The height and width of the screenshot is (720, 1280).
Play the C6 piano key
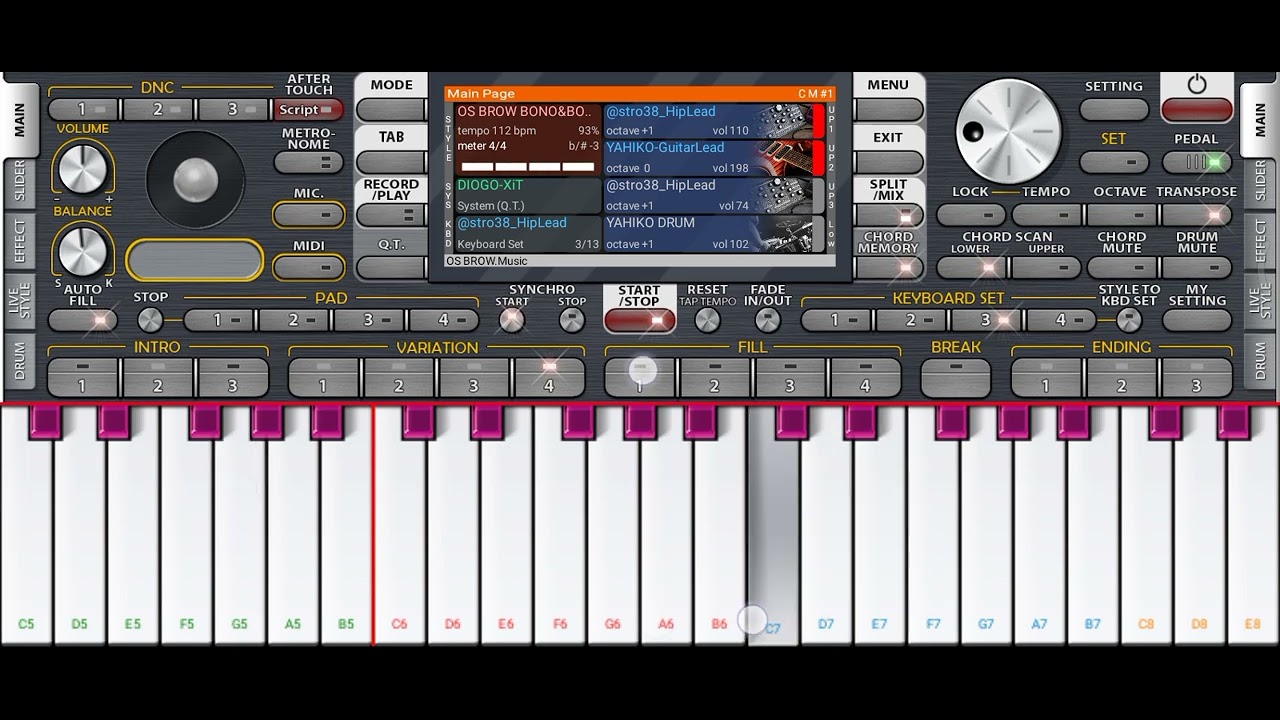(399, 524)
